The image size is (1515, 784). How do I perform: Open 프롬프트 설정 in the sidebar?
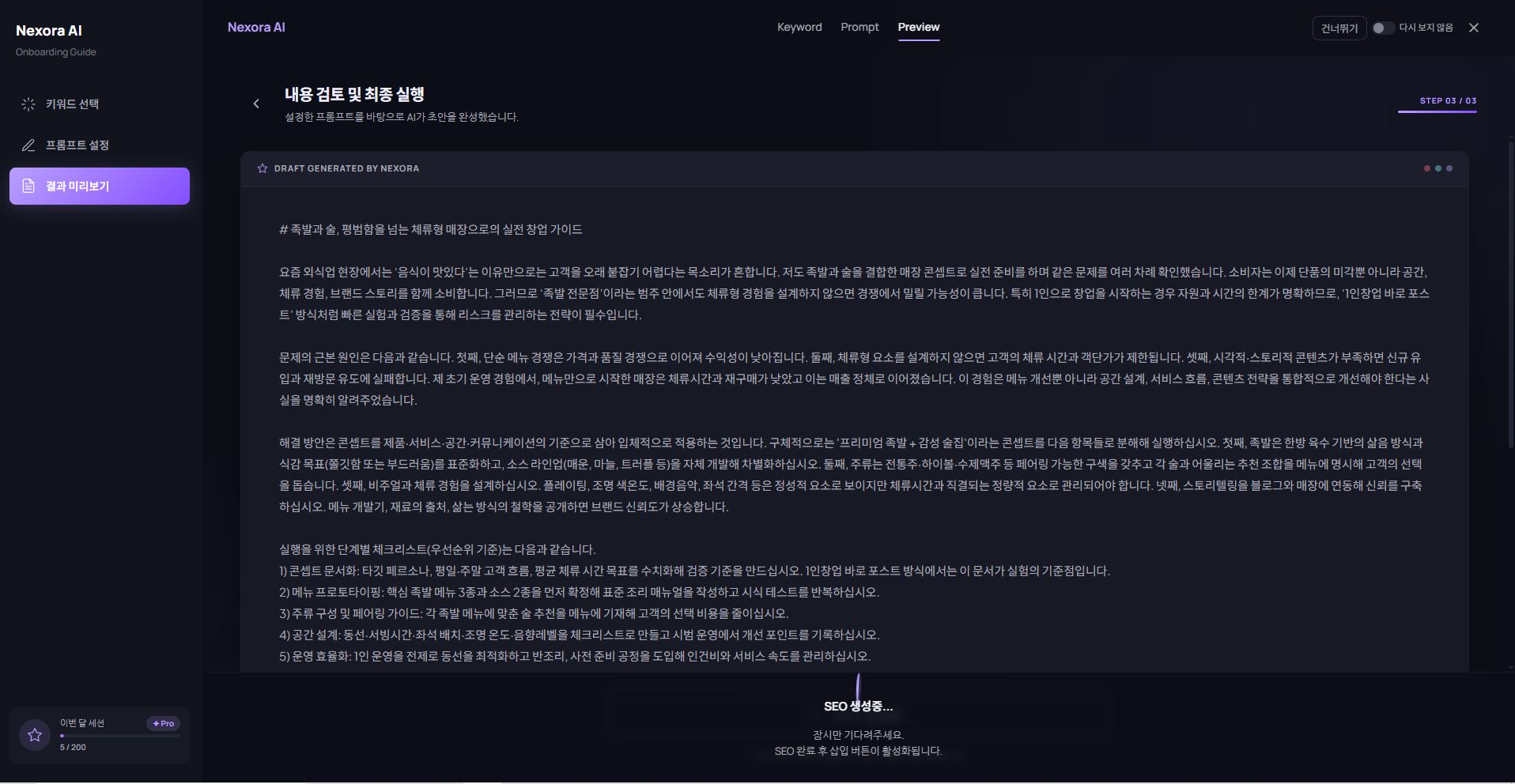pos(77,145)
